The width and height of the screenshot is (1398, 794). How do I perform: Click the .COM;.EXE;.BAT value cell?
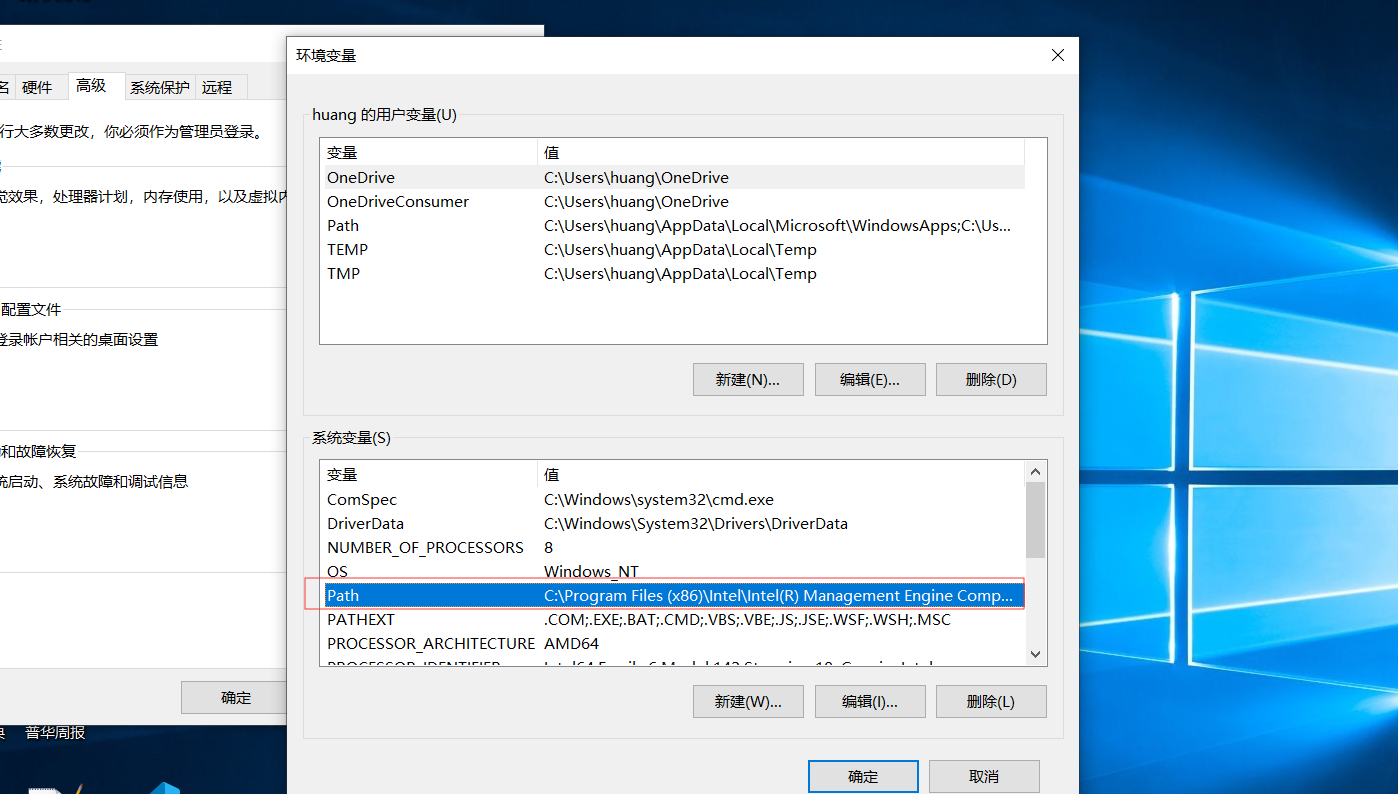[x=747, y=620]
